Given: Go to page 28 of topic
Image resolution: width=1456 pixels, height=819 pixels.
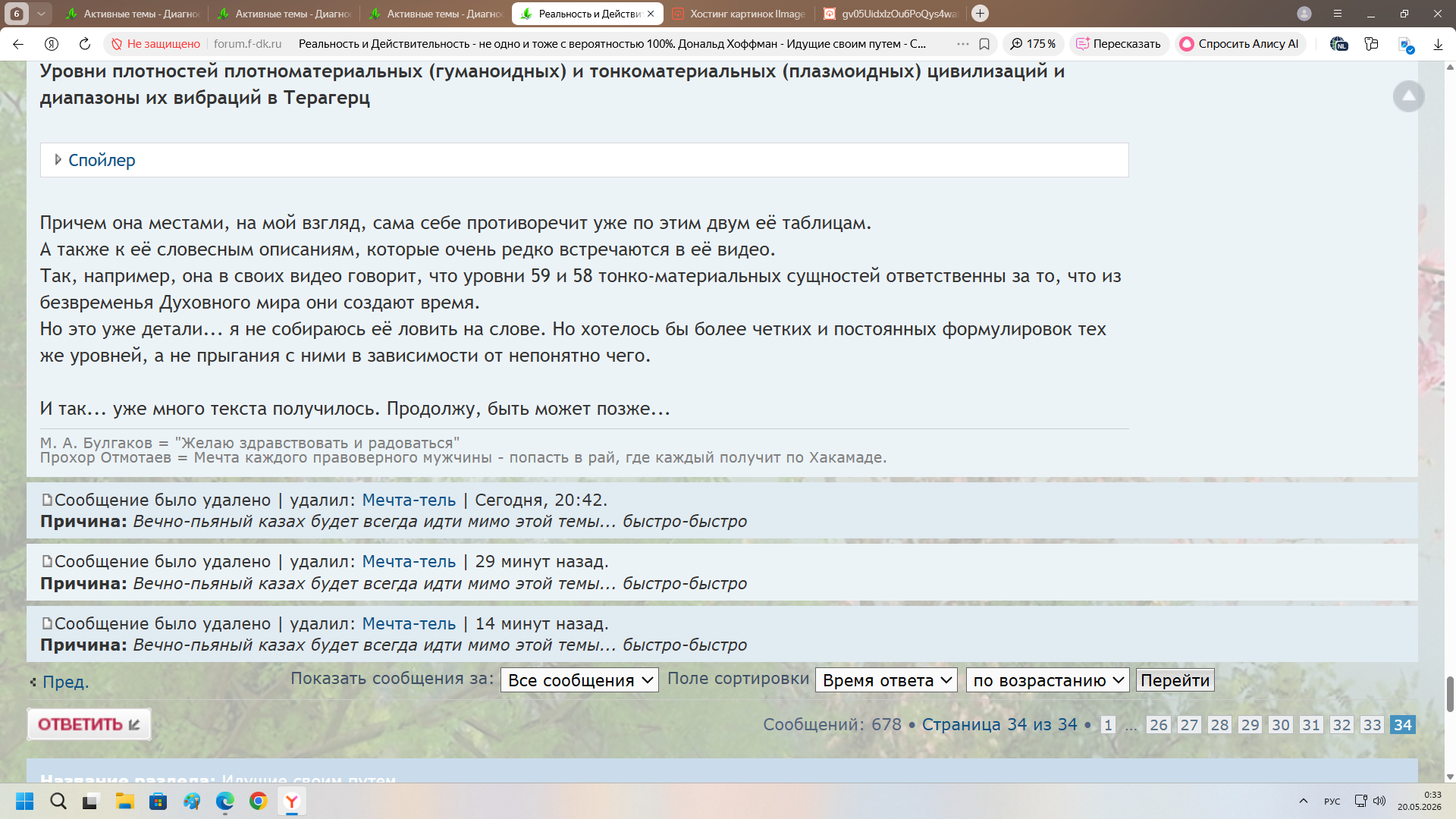Looking at the screenshot, I should (x=1219, y=725).
